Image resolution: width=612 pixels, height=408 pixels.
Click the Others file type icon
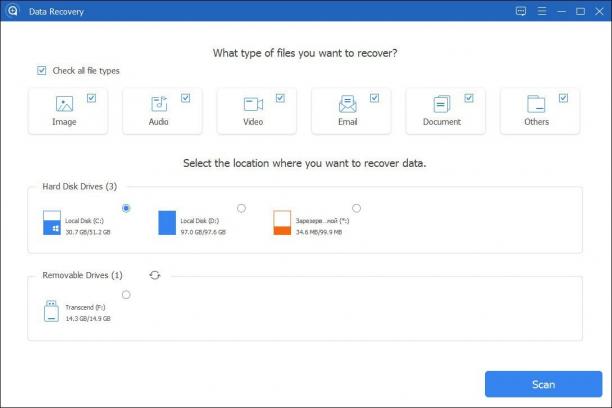[x=536, y=104]
